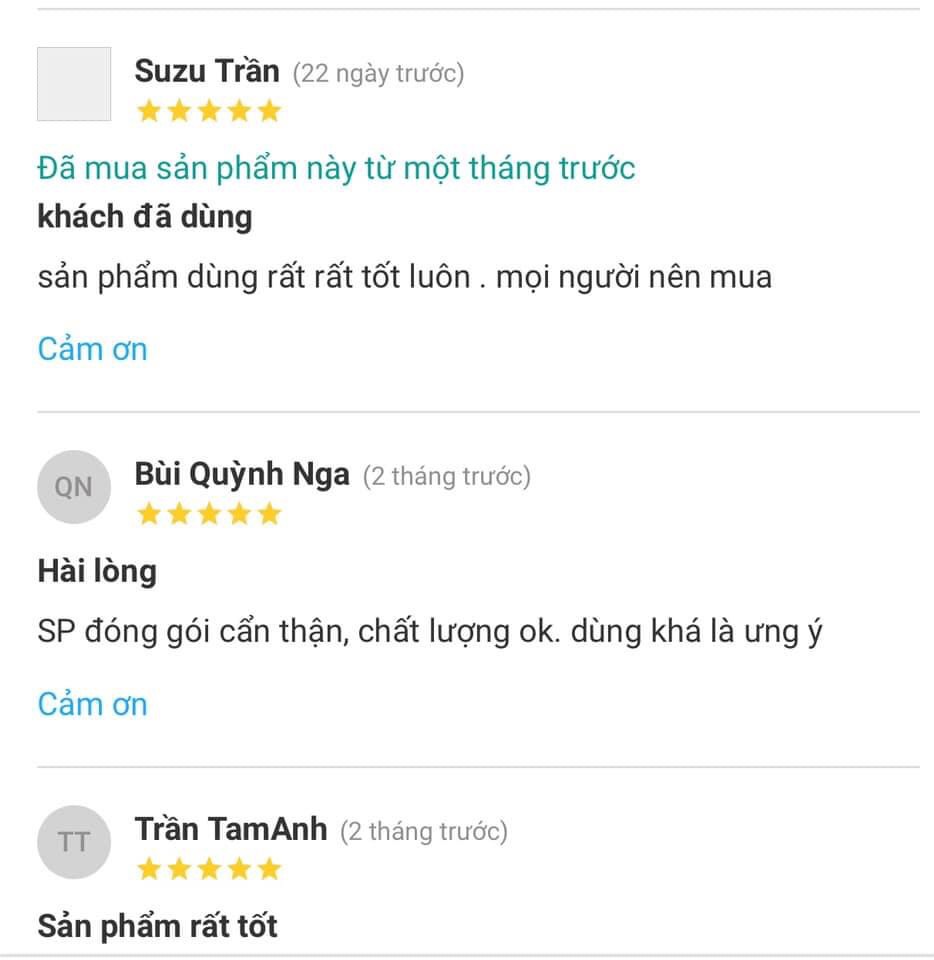Click reviewer name Suzu Trần
This screenshot has height=960, width=934.
tap(206, 70)
